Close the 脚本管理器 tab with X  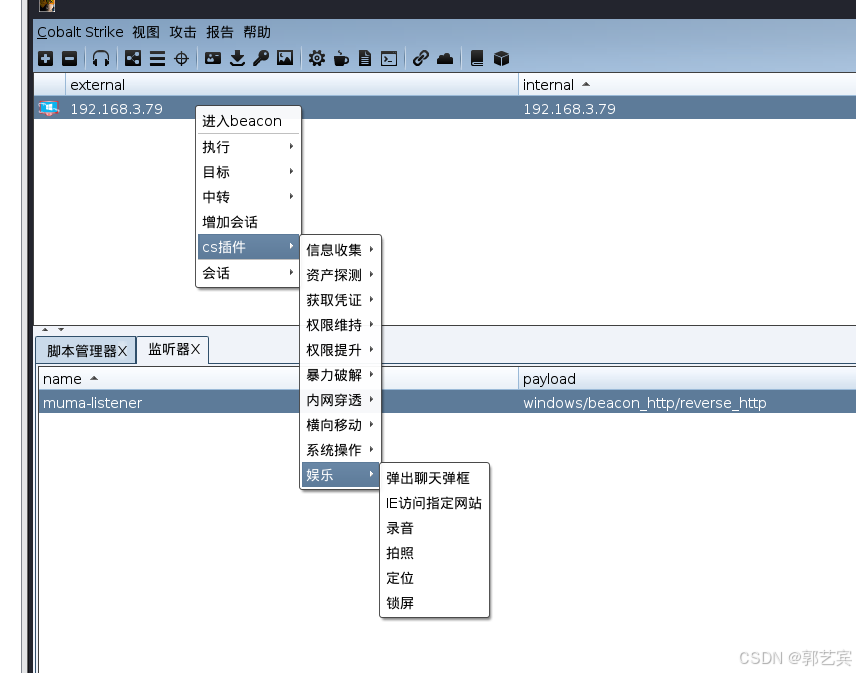pos(122,351)
